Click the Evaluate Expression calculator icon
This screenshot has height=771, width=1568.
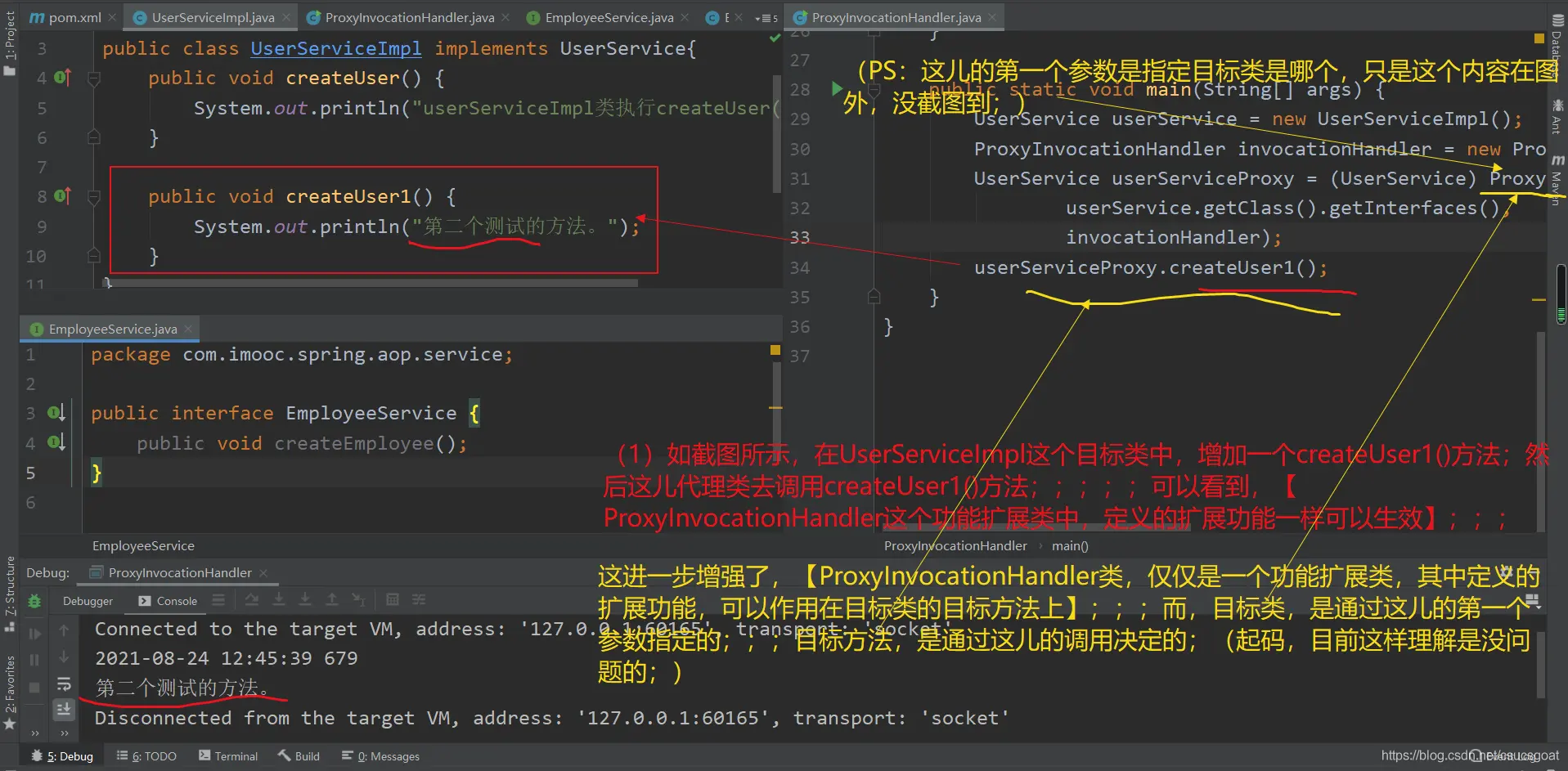click(x=393, y=600)
